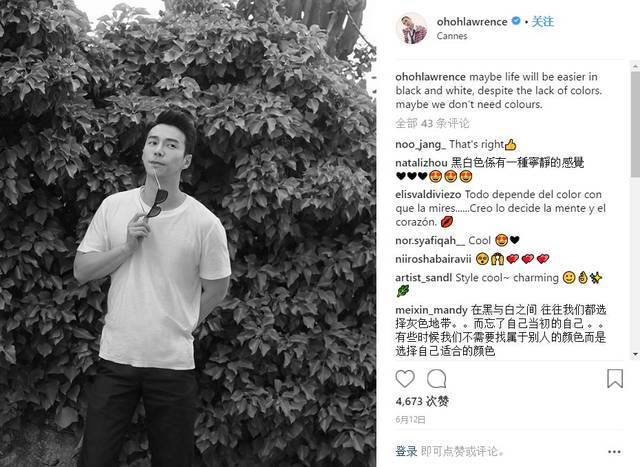Click the comments scrollbar thumb
640x467 pixels.
click(635, 123)
